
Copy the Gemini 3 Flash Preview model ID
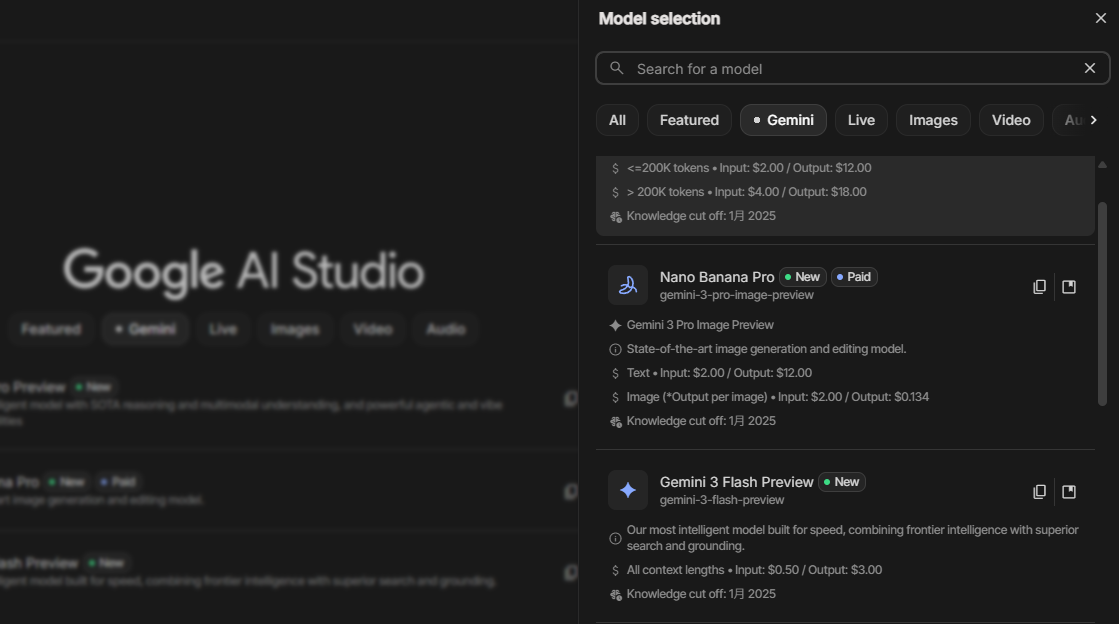pyautogui.click(x=1039, y=492)
